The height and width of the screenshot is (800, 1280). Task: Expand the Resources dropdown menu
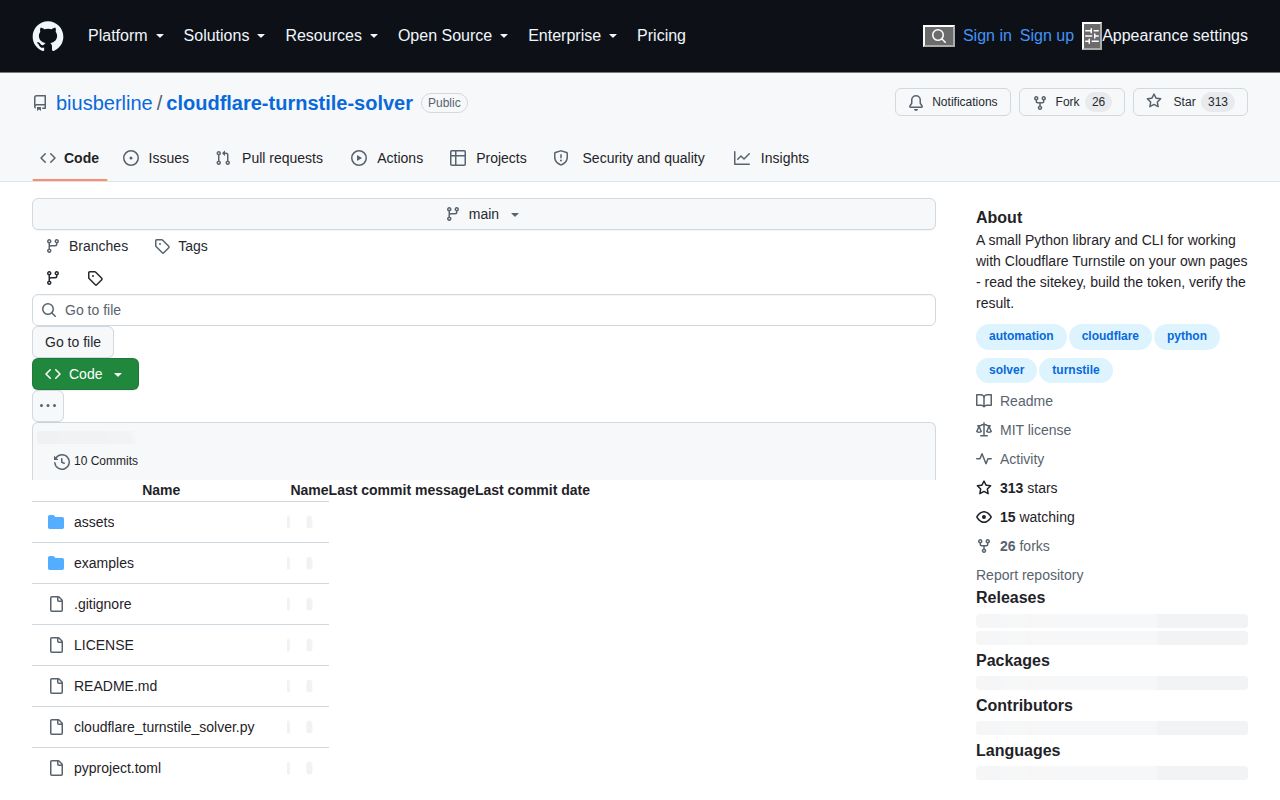tap(332, 35)
